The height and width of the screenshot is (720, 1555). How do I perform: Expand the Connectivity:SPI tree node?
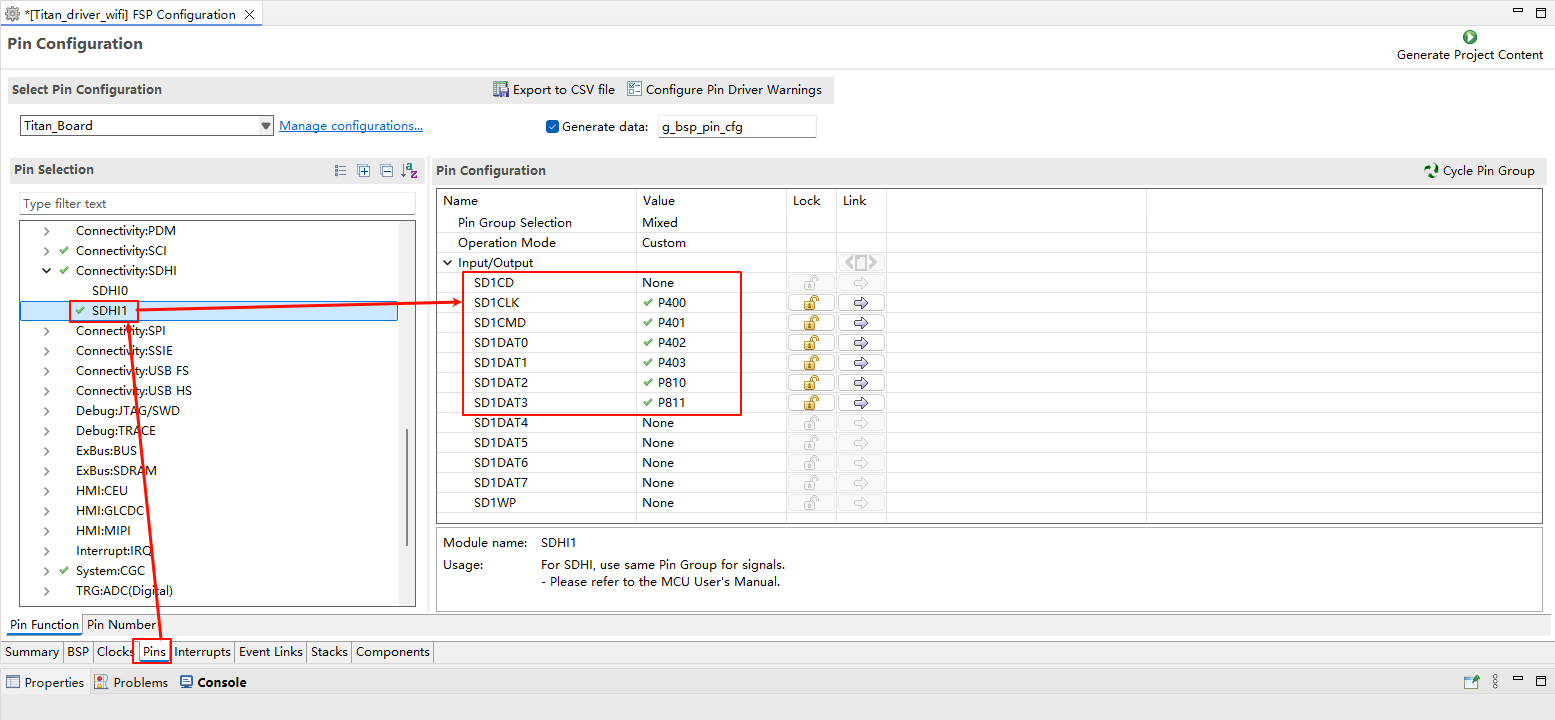46,331
